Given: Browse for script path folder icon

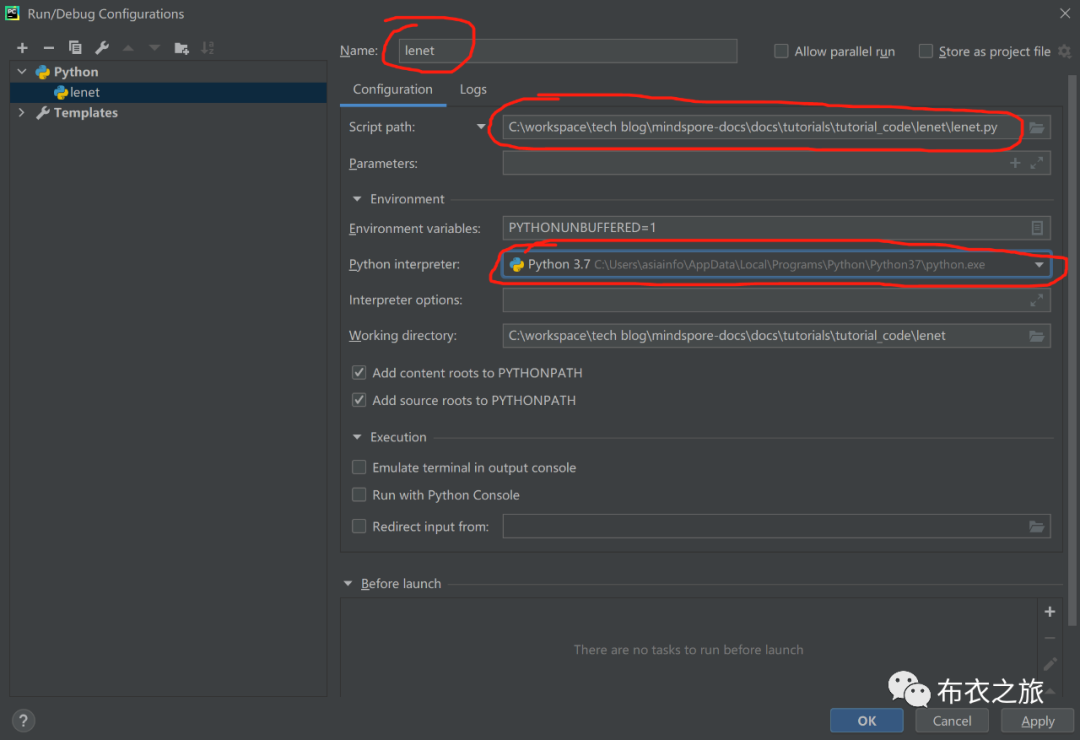Looking at the screenshot, I should click(1037, 127).
